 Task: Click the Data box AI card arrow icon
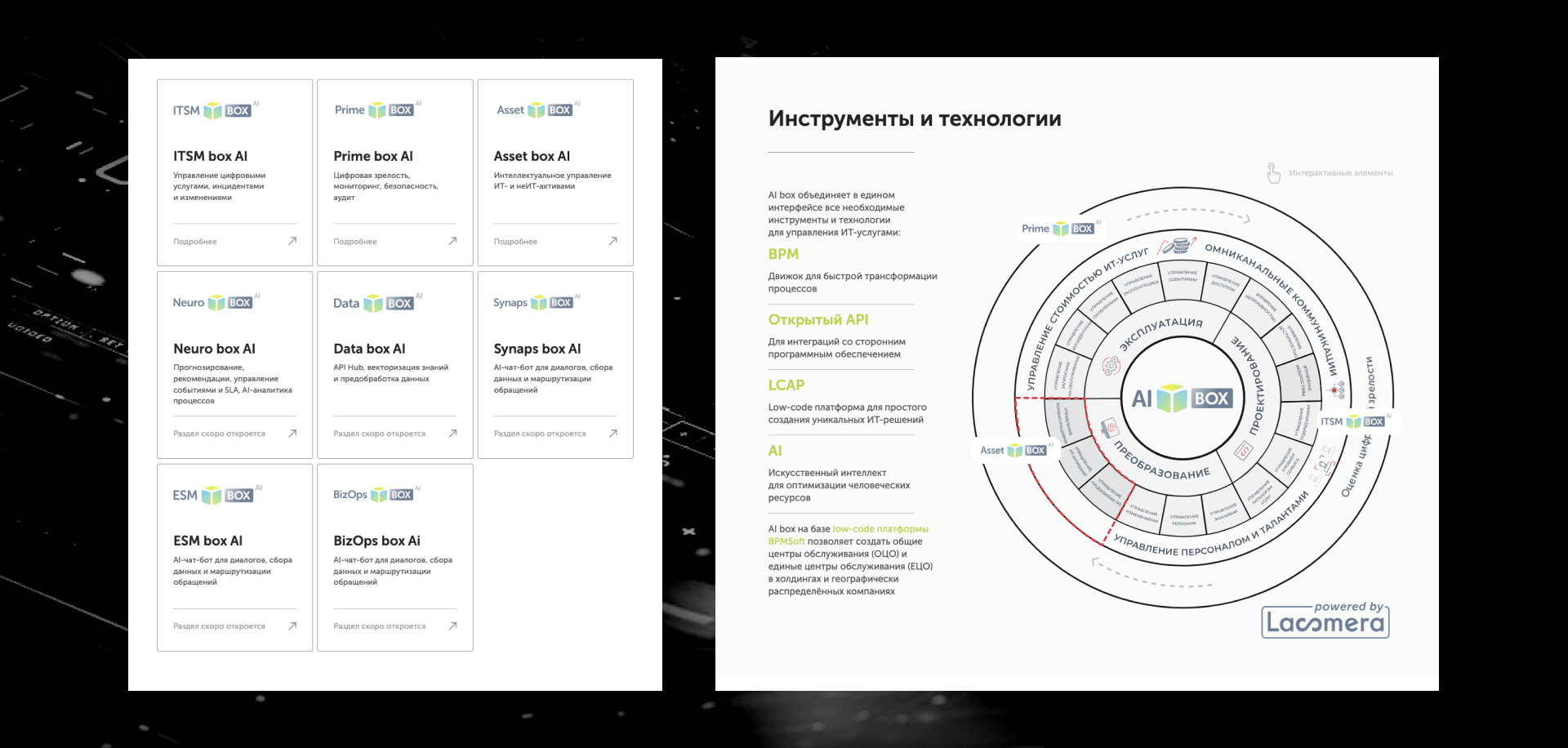[452, 434]
